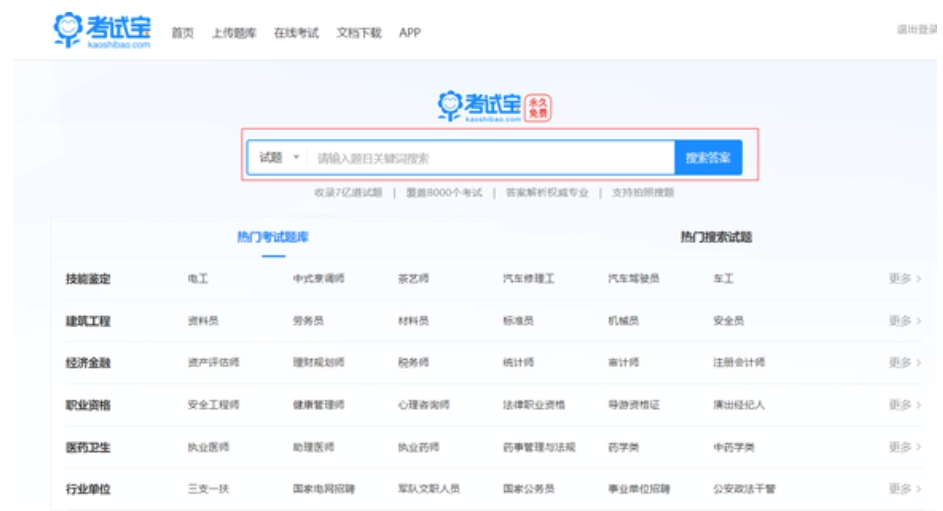Click the central 考试宝 logo above the search bar
Viewport: 943px width, 511px height.
tap(480, 107)
